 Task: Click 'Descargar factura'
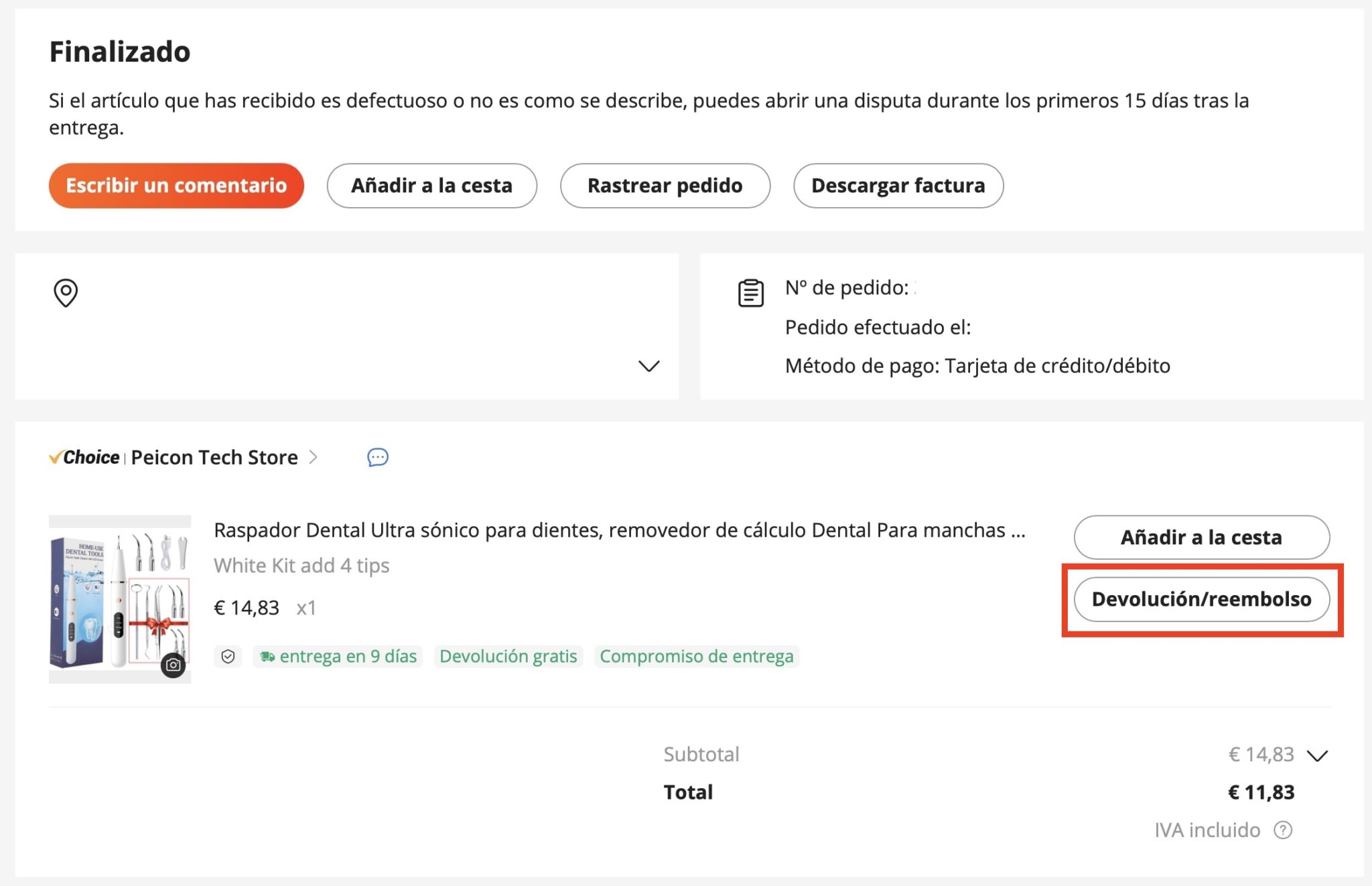(x=898, y=186)
